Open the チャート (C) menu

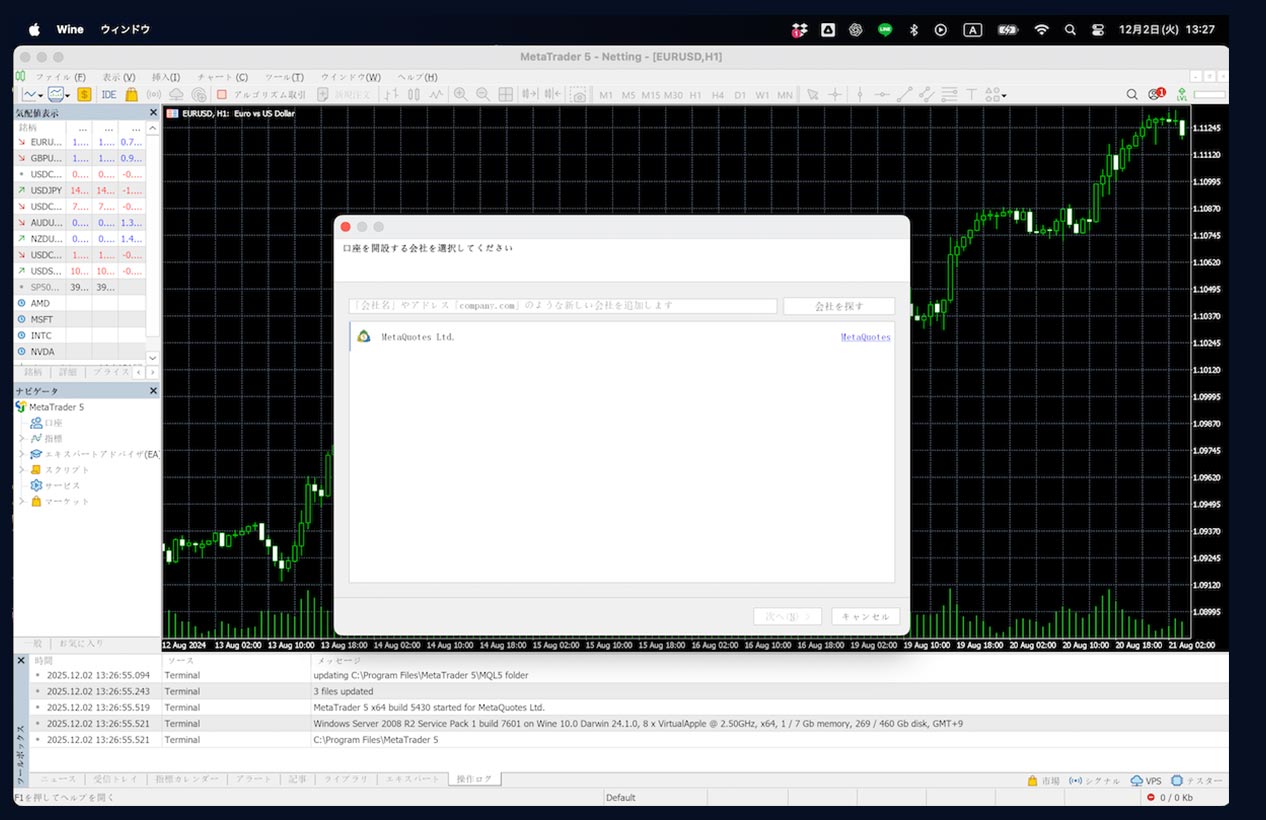point(222,77)
